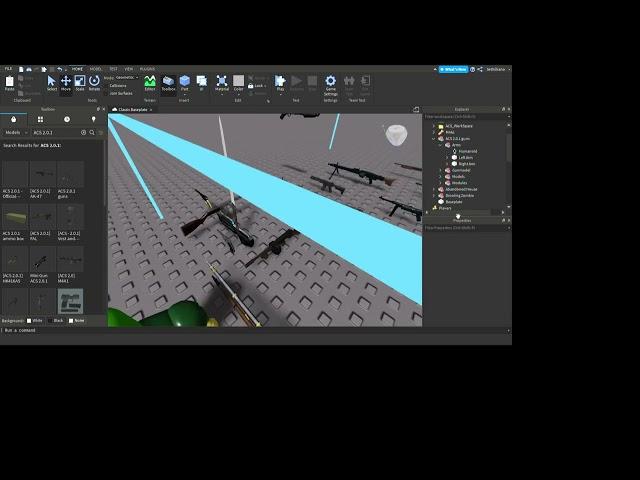Click the view orientation cube in viewport

pyautogui.click(x=396, y=136)
